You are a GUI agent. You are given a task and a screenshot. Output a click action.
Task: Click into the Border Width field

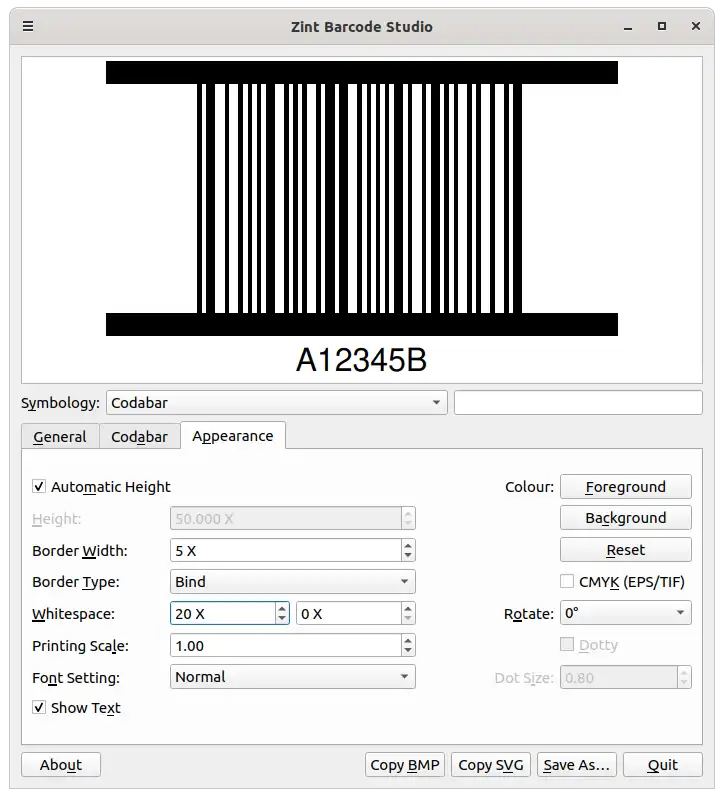coord(286,550)
